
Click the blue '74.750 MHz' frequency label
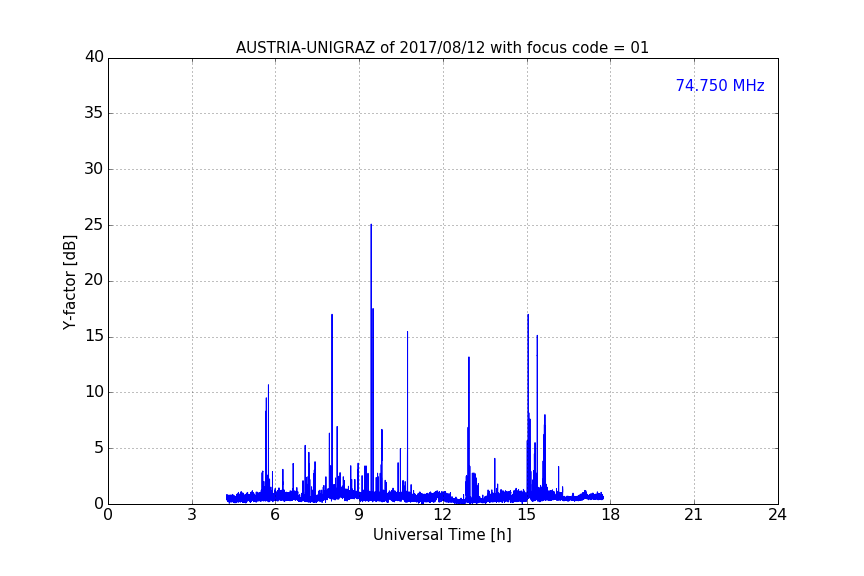[x=720, y=85]
